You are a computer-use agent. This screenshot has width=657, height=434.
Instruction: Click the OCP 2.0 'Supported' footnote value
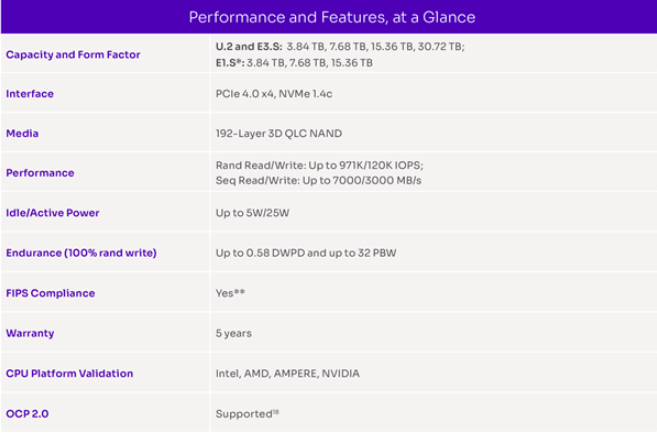(246, 413)
